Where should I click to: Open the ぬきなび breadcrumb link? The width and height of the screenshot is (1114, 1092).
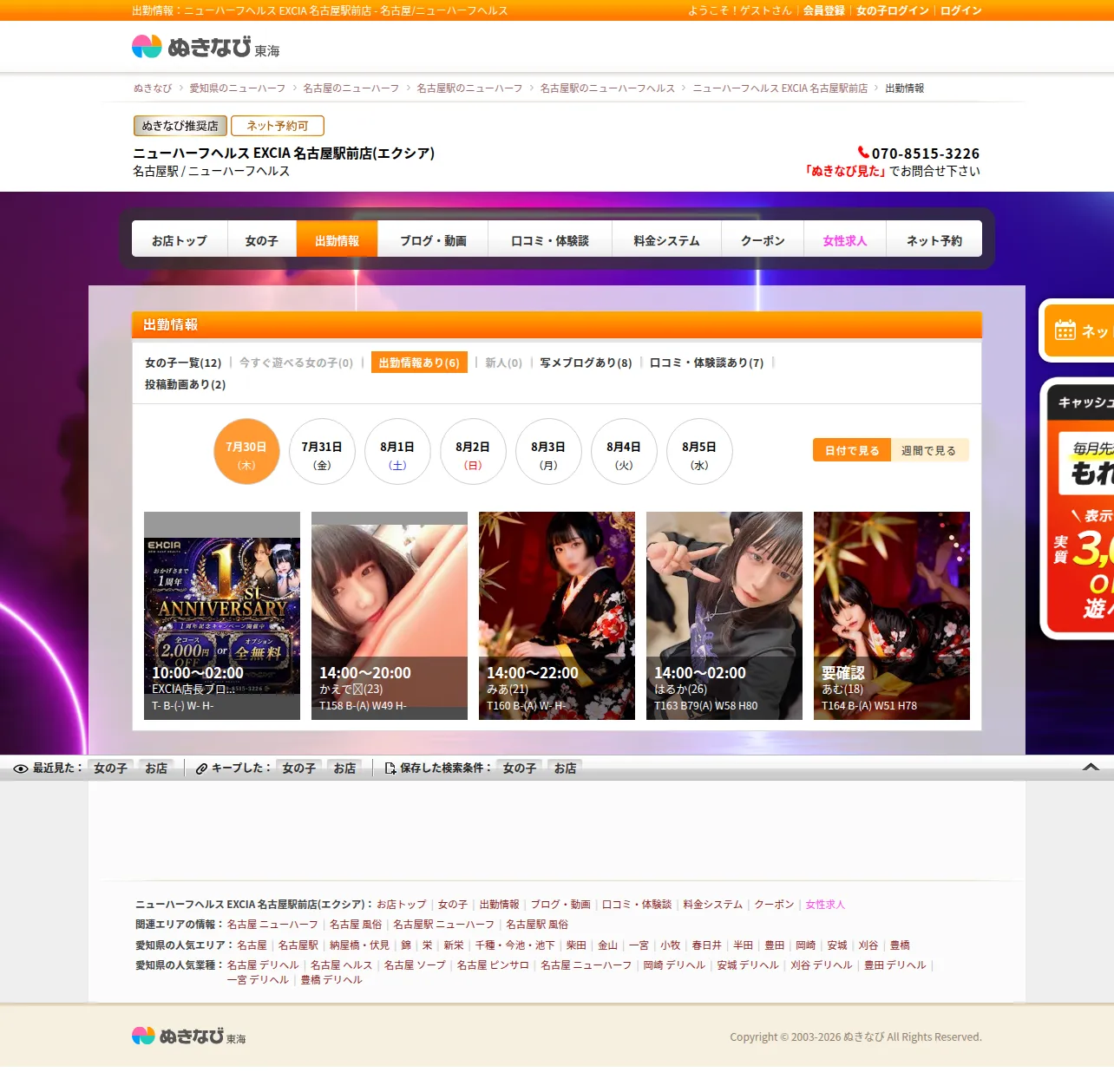click(x=153, y=88)
